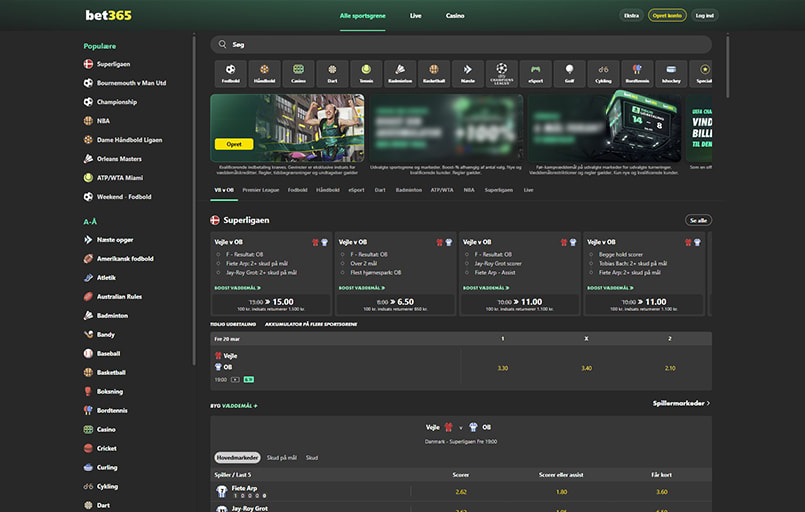Open Bandy in the sidebar

pyautogui.click(x=106, y=335)
